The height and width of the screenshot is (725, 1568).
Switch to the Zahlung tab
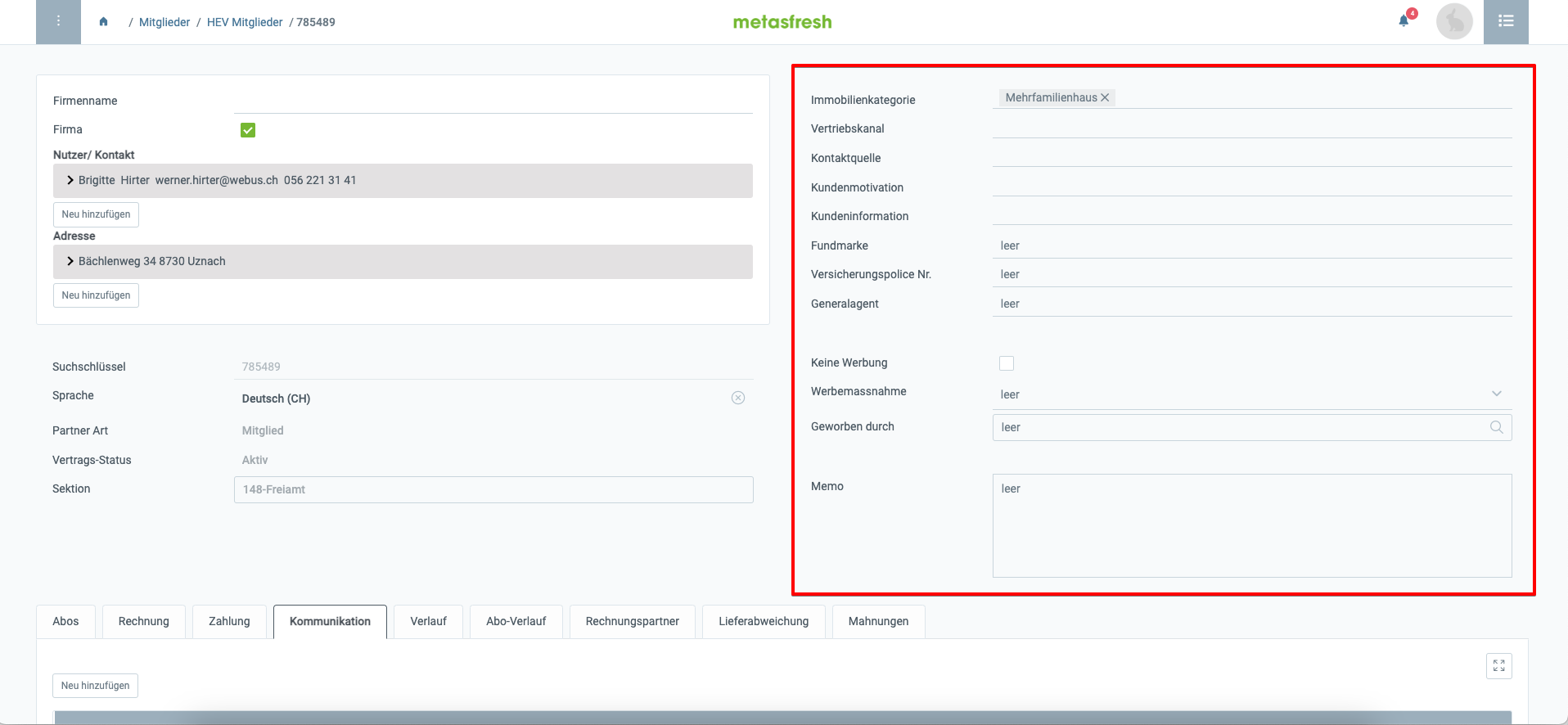tap(229, 622)
